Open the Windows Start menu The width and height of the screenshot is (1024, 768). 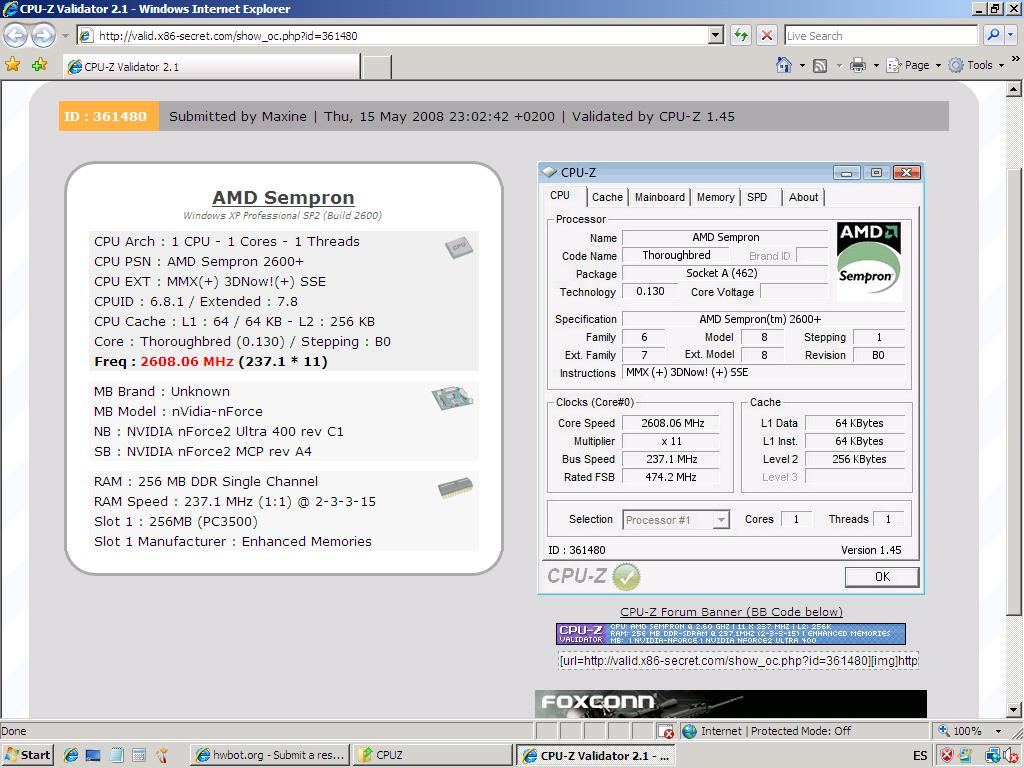point(27,755)
